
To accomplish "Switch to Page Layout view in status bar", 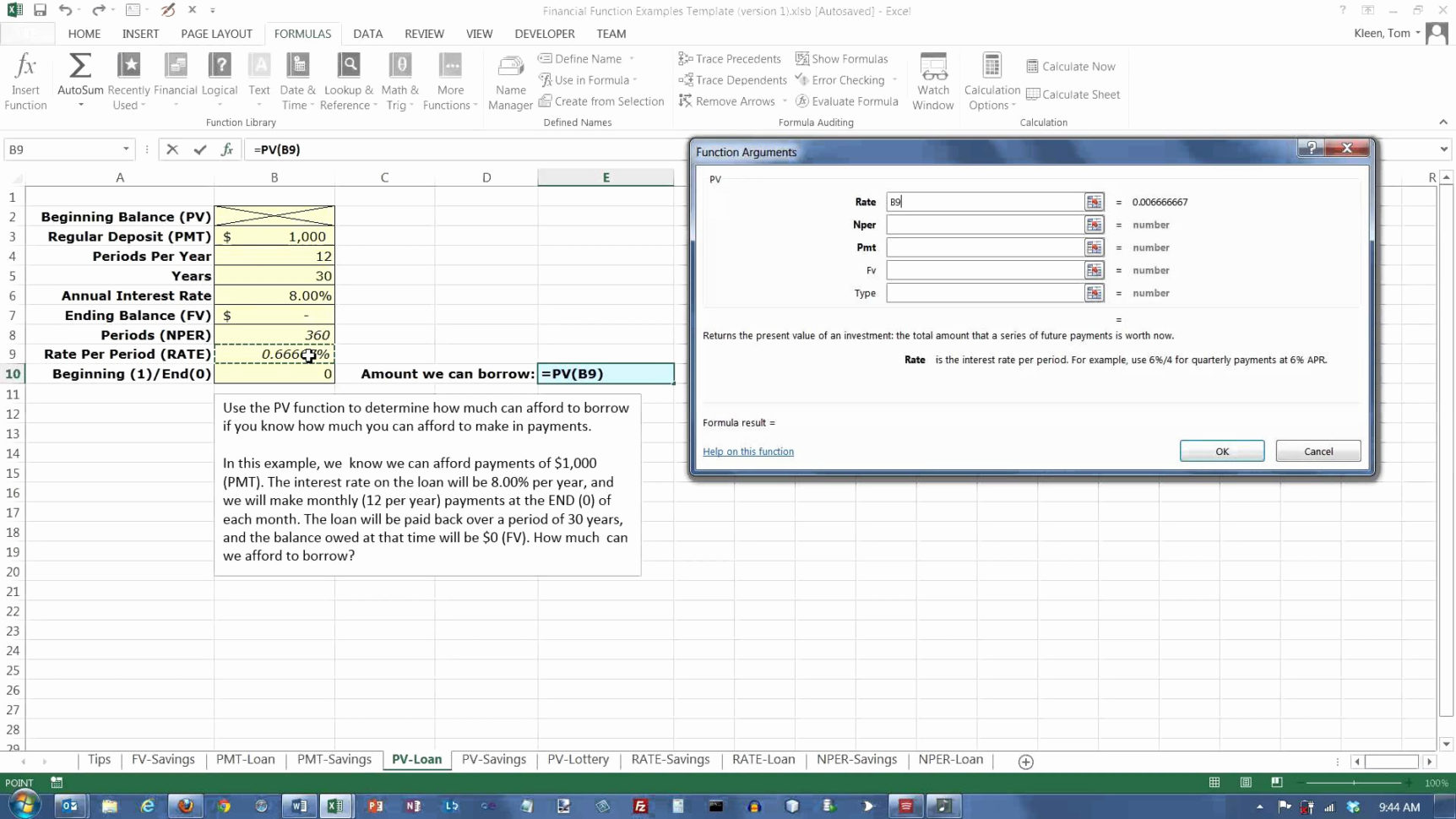I will click(1246, 783).
